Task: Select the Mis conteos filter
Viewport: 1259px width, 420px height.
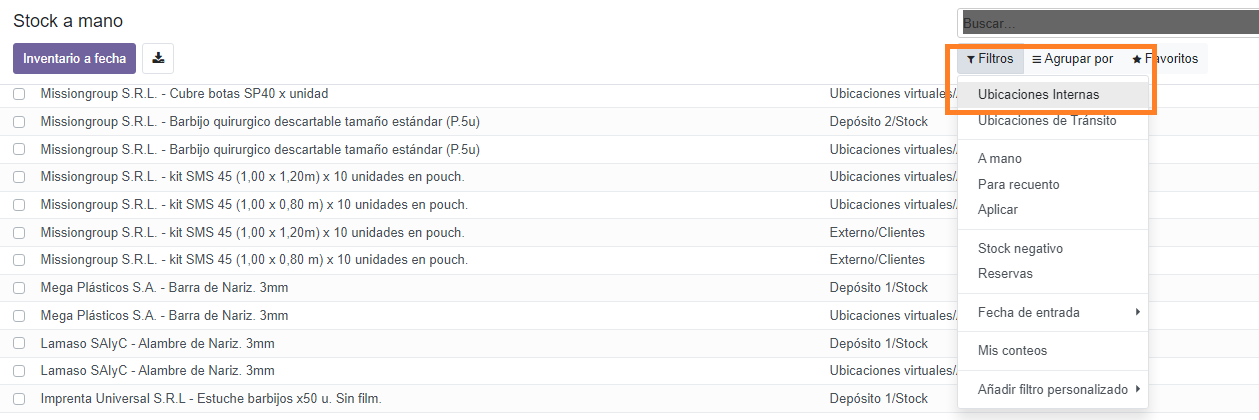Action: (1012, 351)
